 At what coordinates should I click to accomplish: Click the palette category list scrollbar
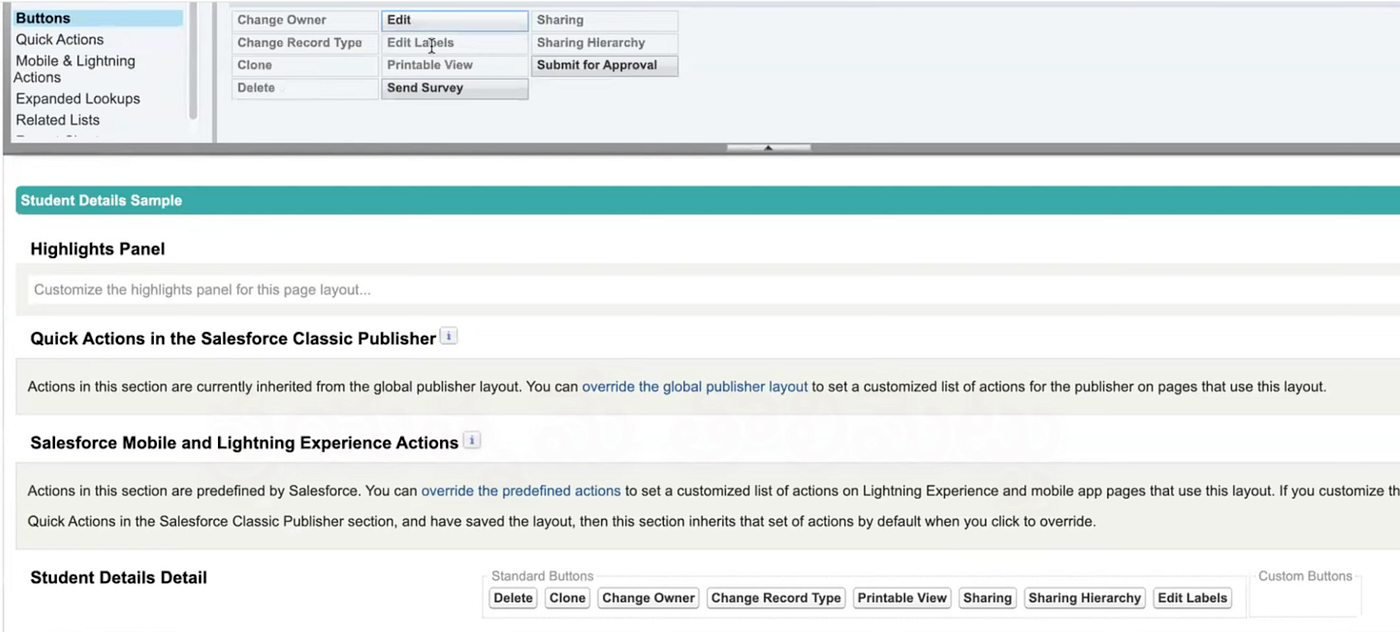click(x=193, y=60)
